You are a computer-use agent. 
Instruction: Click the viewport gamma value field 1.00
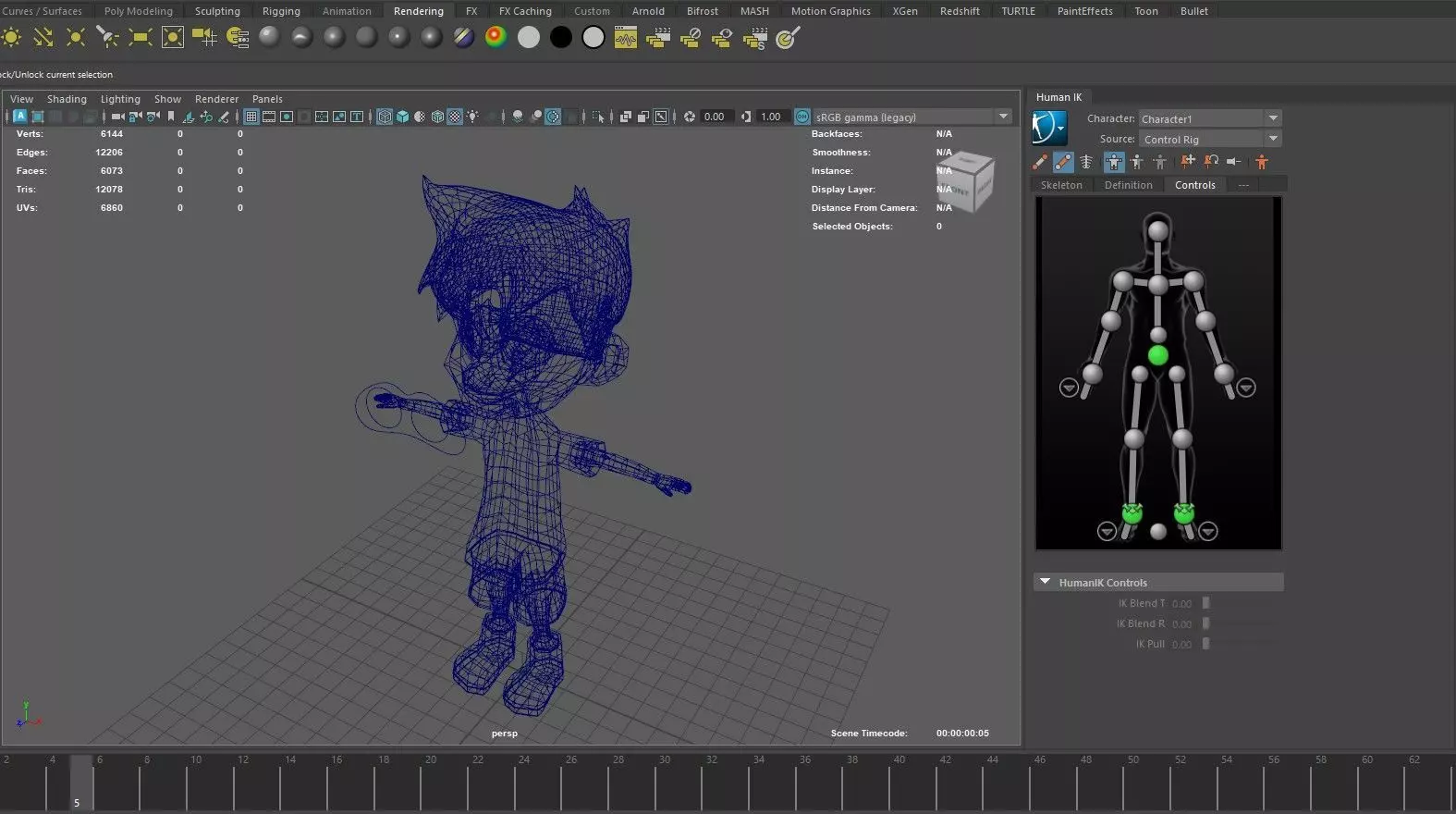tap(771, 117)
